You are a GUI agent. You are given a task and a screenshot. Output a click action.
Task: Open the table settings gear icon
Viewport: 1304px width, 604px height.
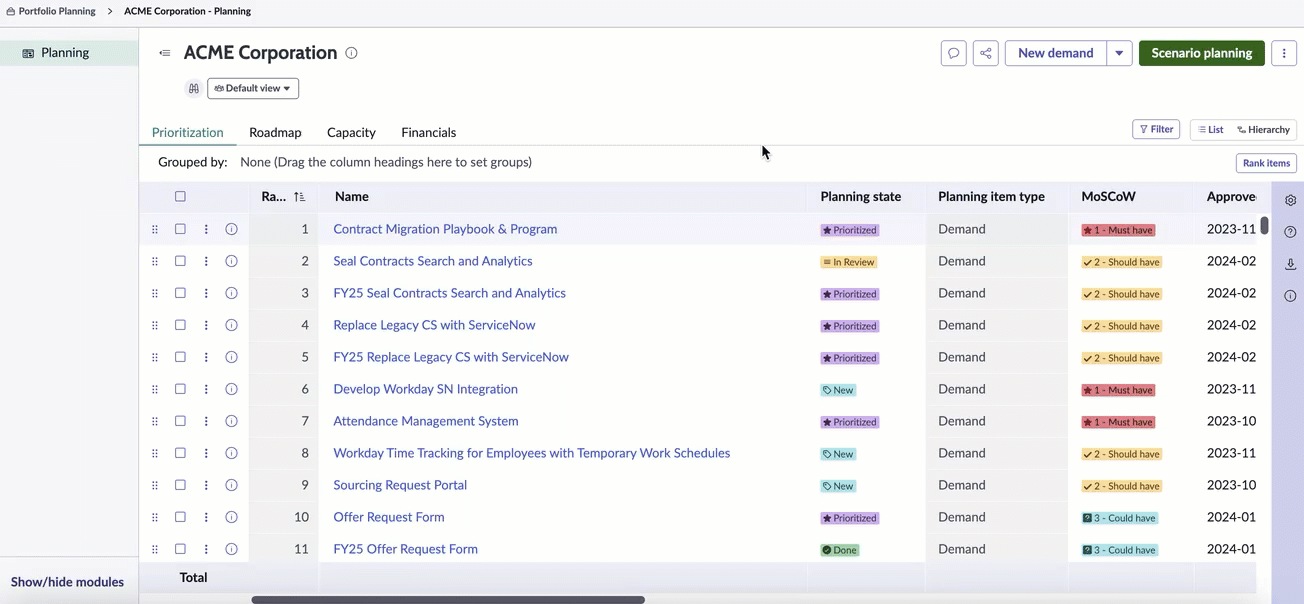(x=1291, y=200)
